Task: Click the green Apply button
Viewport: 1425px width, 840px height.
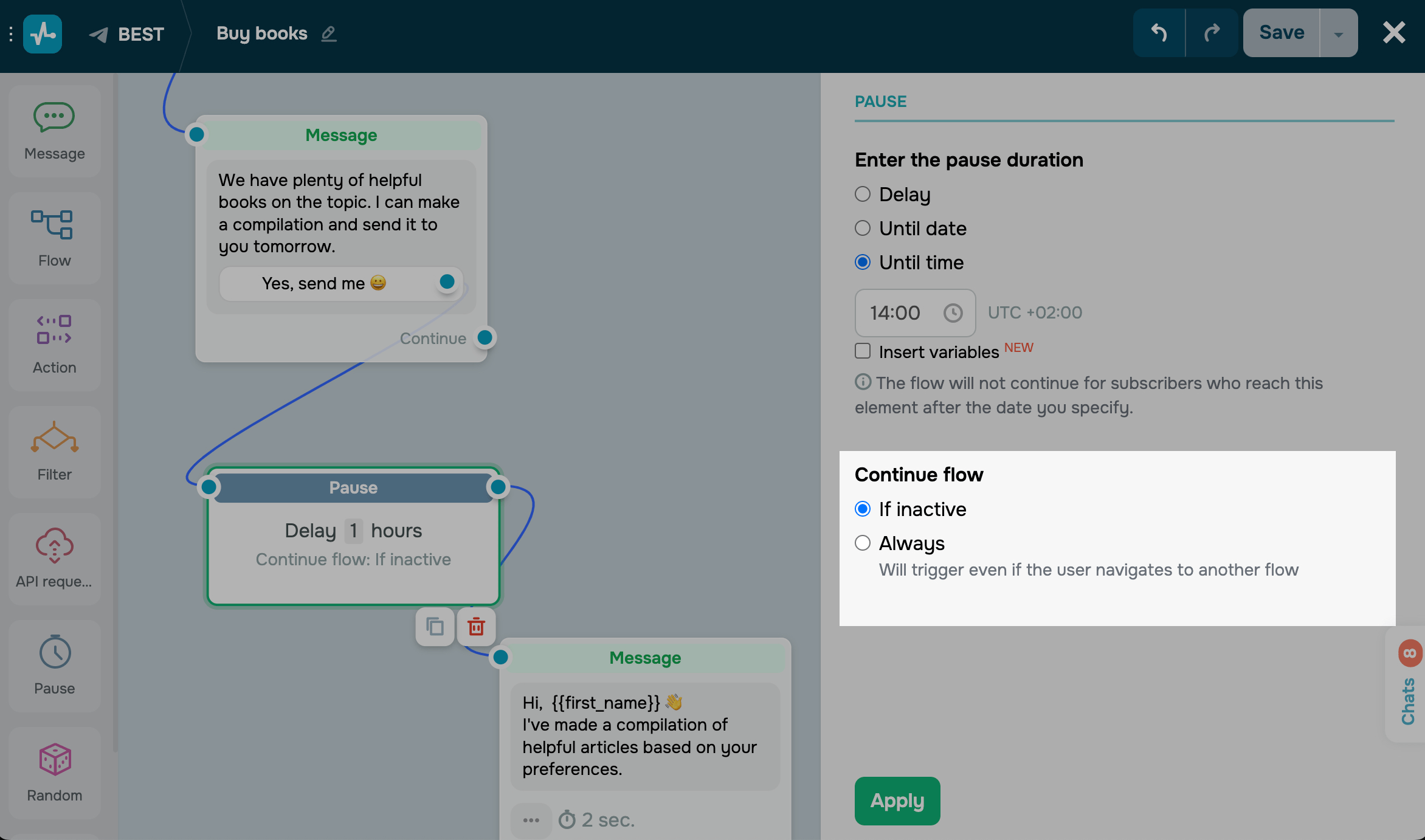Action: [897, 800]
